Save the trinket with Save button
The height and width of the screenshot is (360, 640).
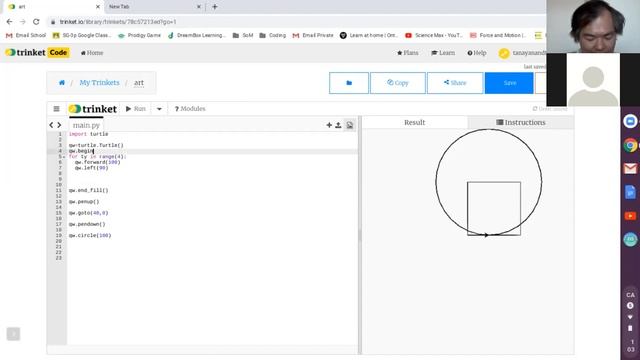tap(509, 83)
